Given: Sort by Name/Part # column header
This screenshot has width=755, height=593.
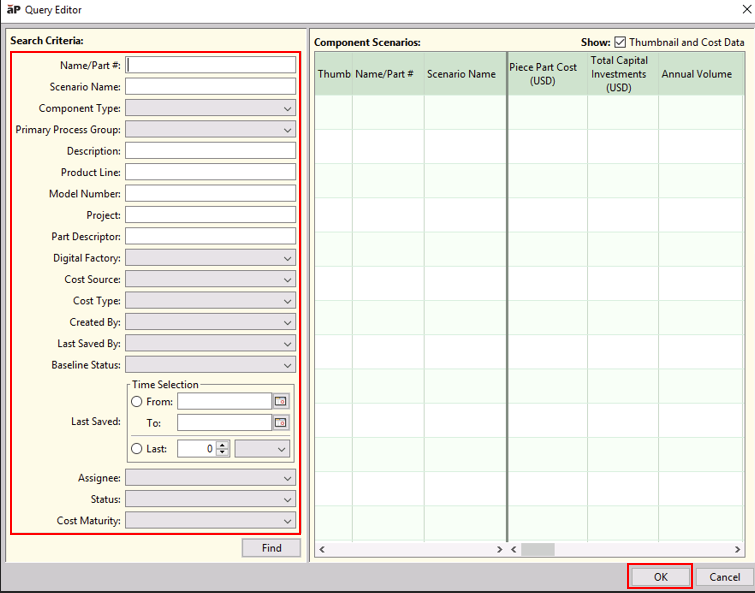Looking at the screenshot, I should pyautogui.click(x=388, y=74).
